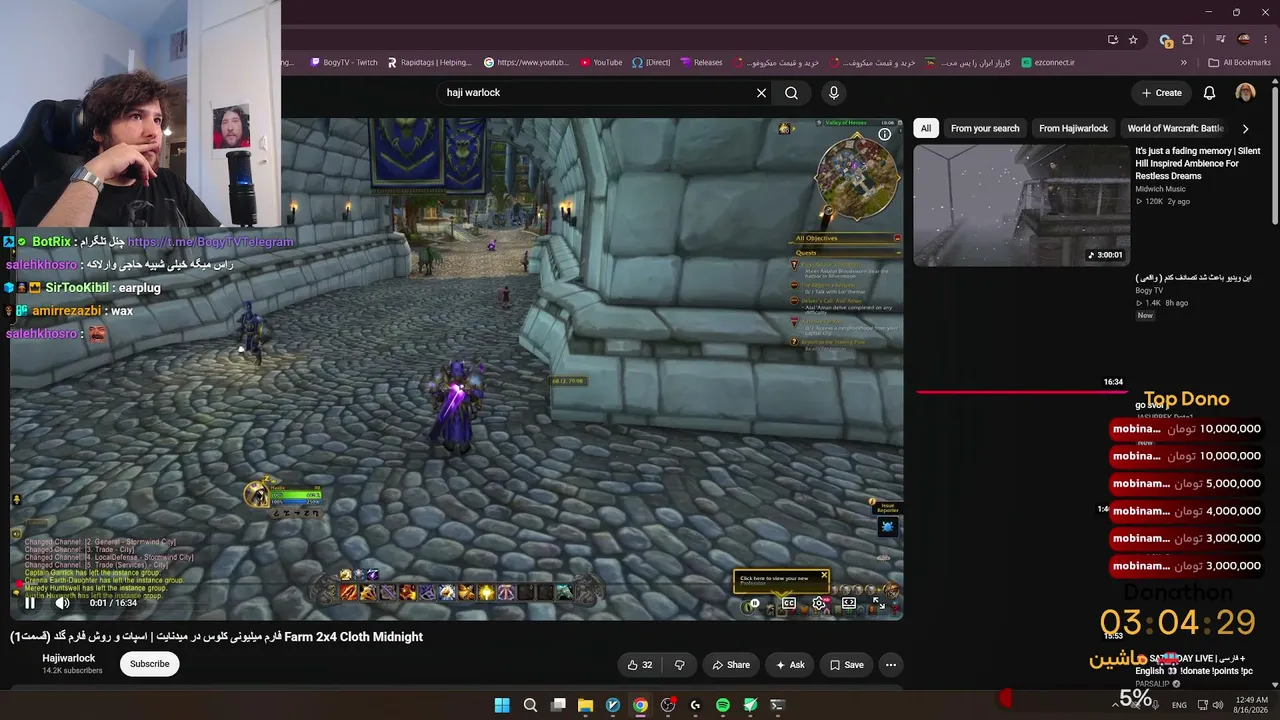Open Windows taskbar Search
This screenshot has height=720, width=1280.
tap(530, 705)
